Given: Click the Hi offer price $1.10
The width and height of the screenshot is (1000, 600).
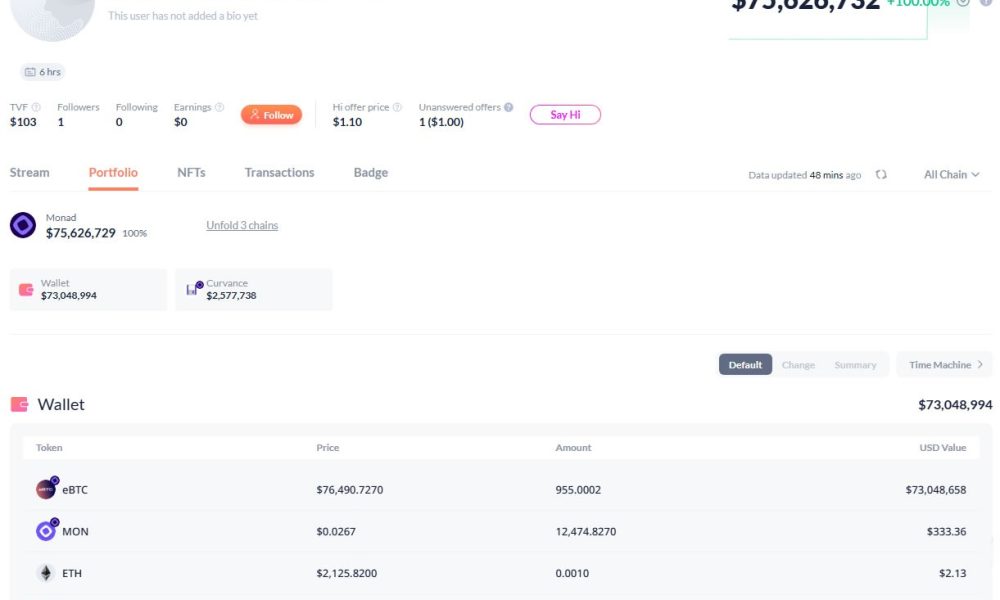Looking at the screenshot, I should point(348,122).
